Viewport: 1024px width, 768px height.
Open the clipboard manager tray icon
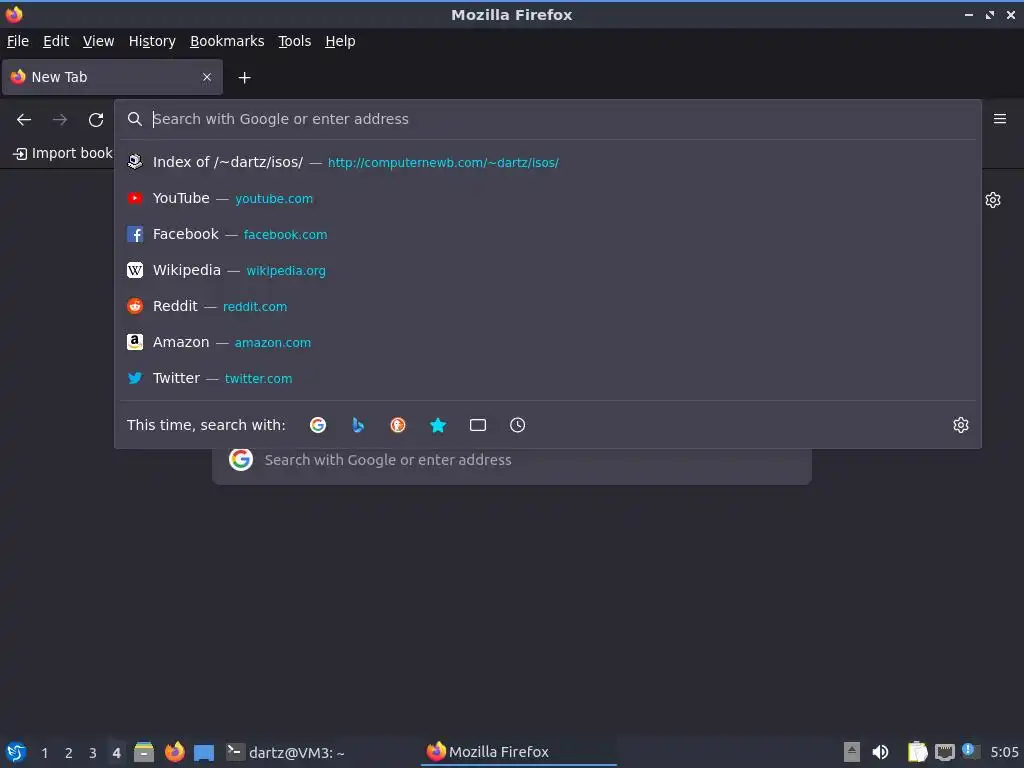tap(918, 752)
